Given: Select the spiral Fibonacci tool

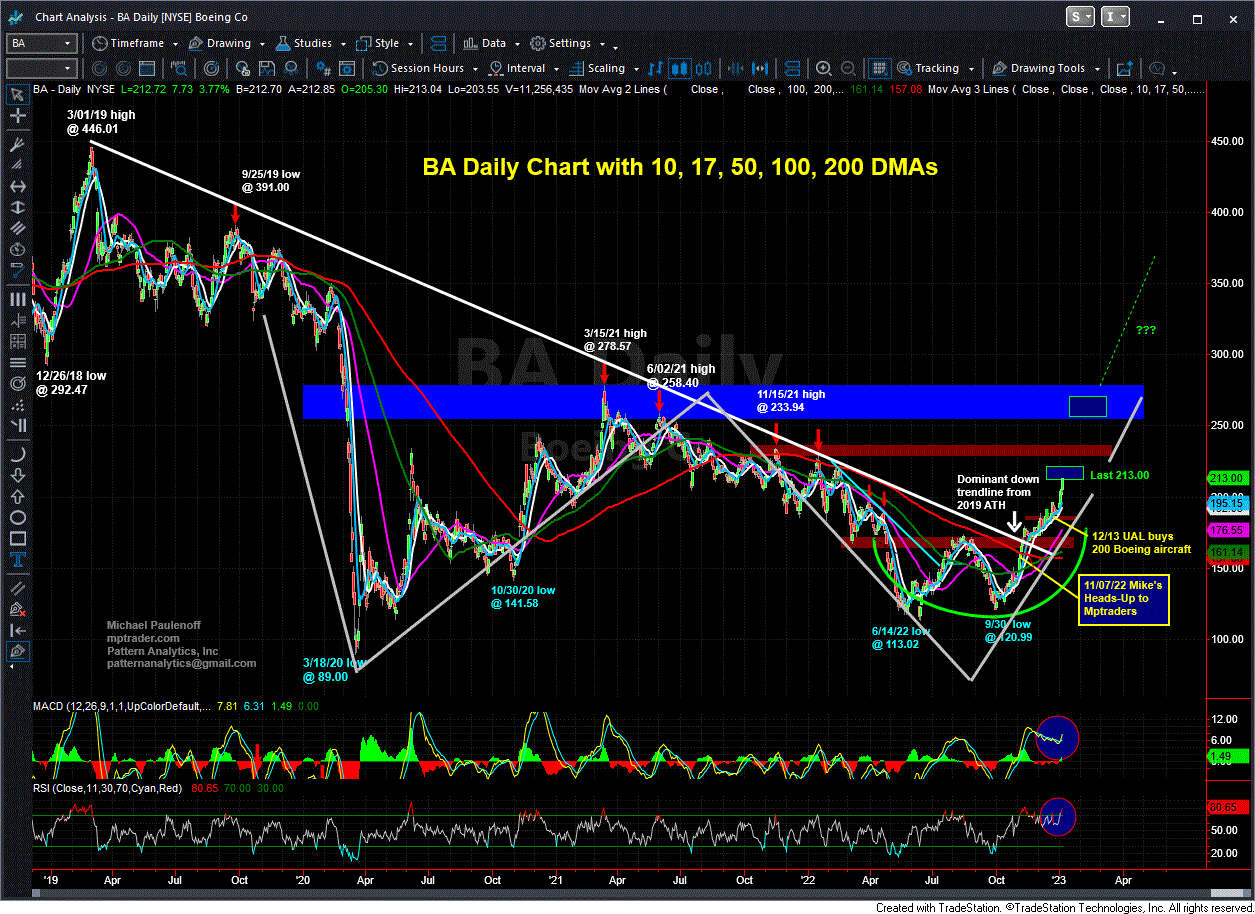Looking at the screenshot, I should pos(18,383).
